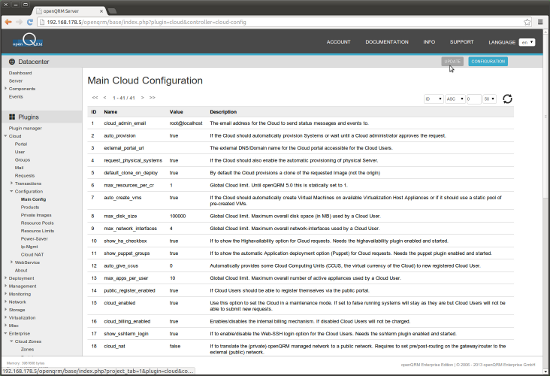
Task: Expand the Transactions tree node
Action: tap(12, 183)
